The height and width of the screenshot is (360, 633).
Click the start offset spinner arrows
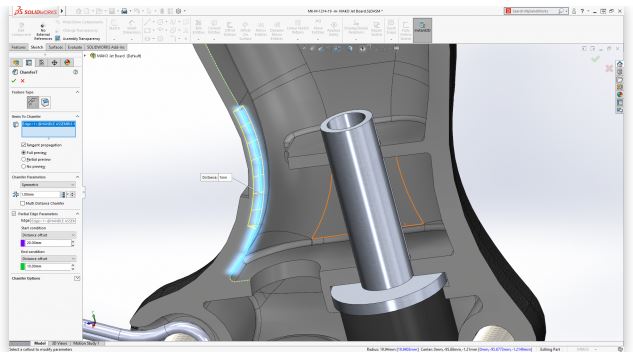(73, 243)
